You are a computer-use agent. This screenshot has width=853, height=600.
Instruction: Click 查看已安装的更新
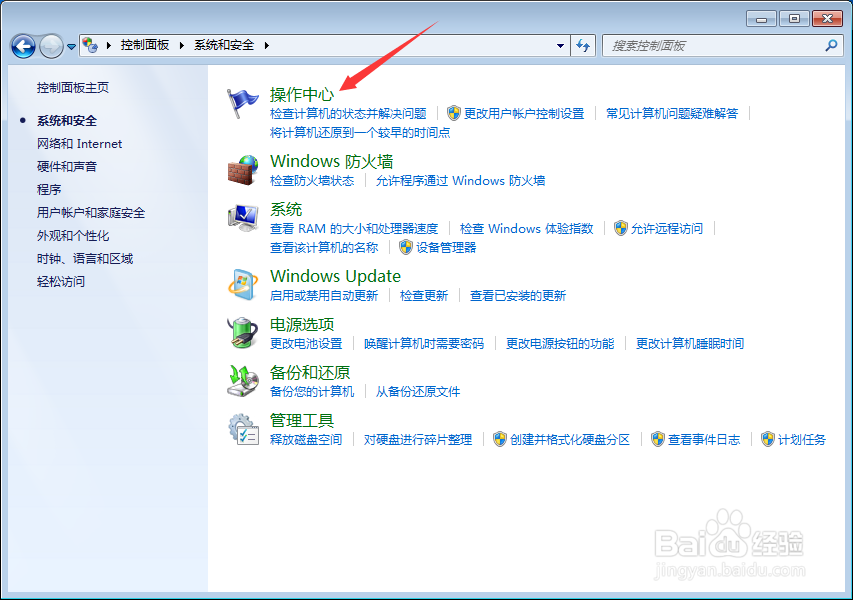click(x=518, y=295)
